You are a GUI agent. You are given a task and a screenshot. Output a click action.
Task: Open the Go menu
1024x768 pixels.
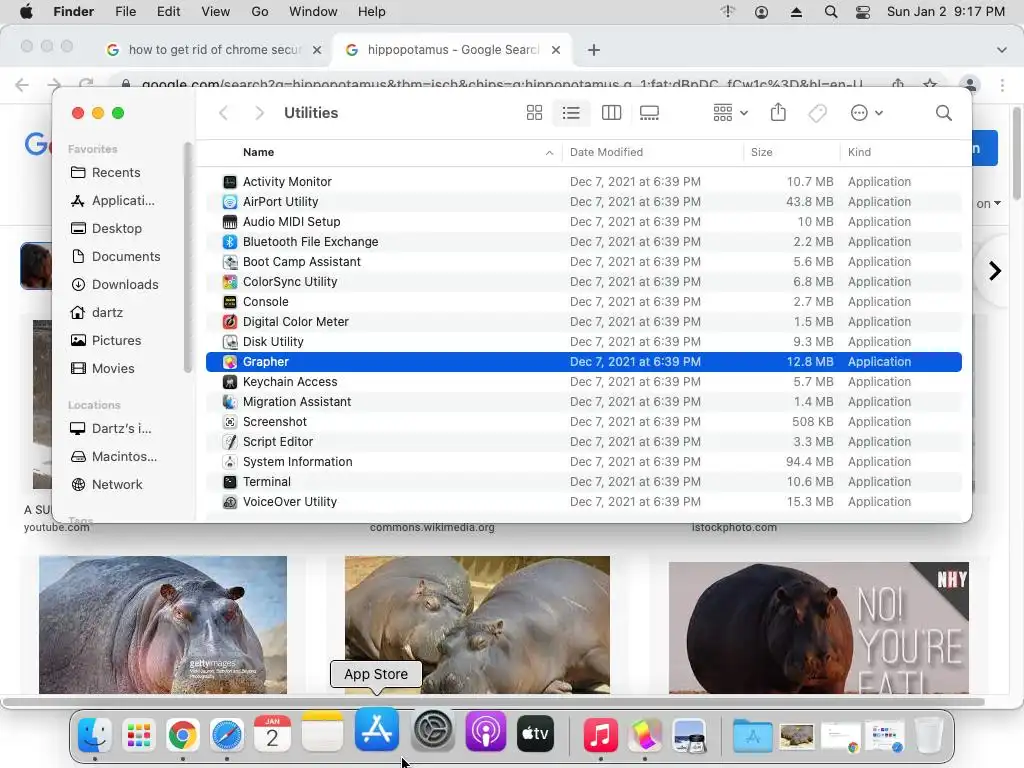point(260,12)
